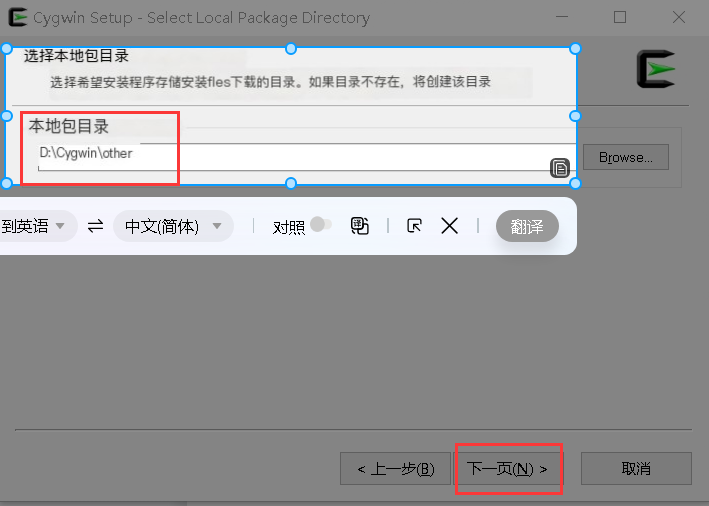The image size is (709, 506).
Task: Go back with 上一步(B)
Action: [x=395, y=468]
